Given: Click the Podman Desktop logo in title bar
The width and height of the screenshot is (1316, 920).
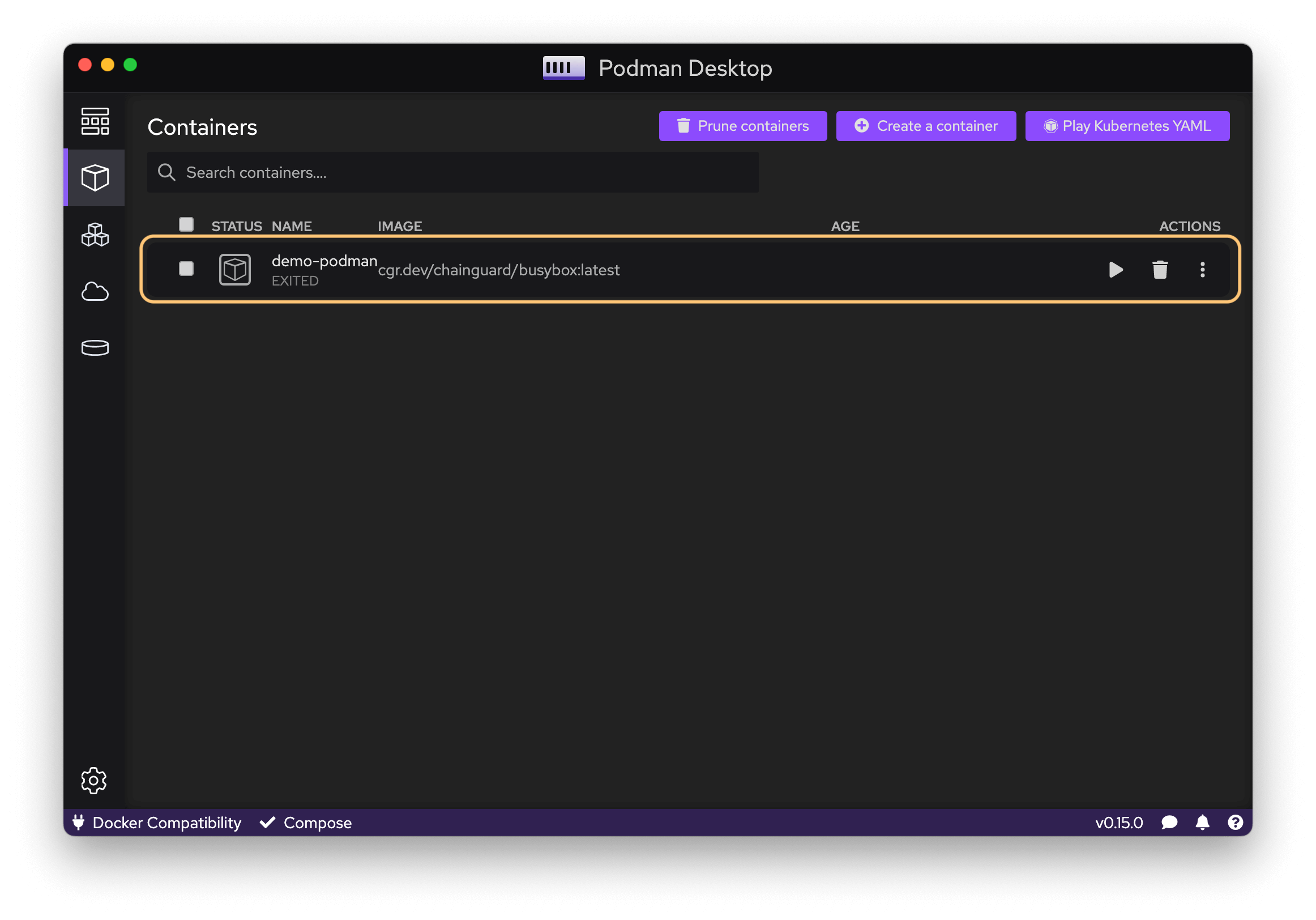Looking at the screenshot, I should tap(563, 67).
